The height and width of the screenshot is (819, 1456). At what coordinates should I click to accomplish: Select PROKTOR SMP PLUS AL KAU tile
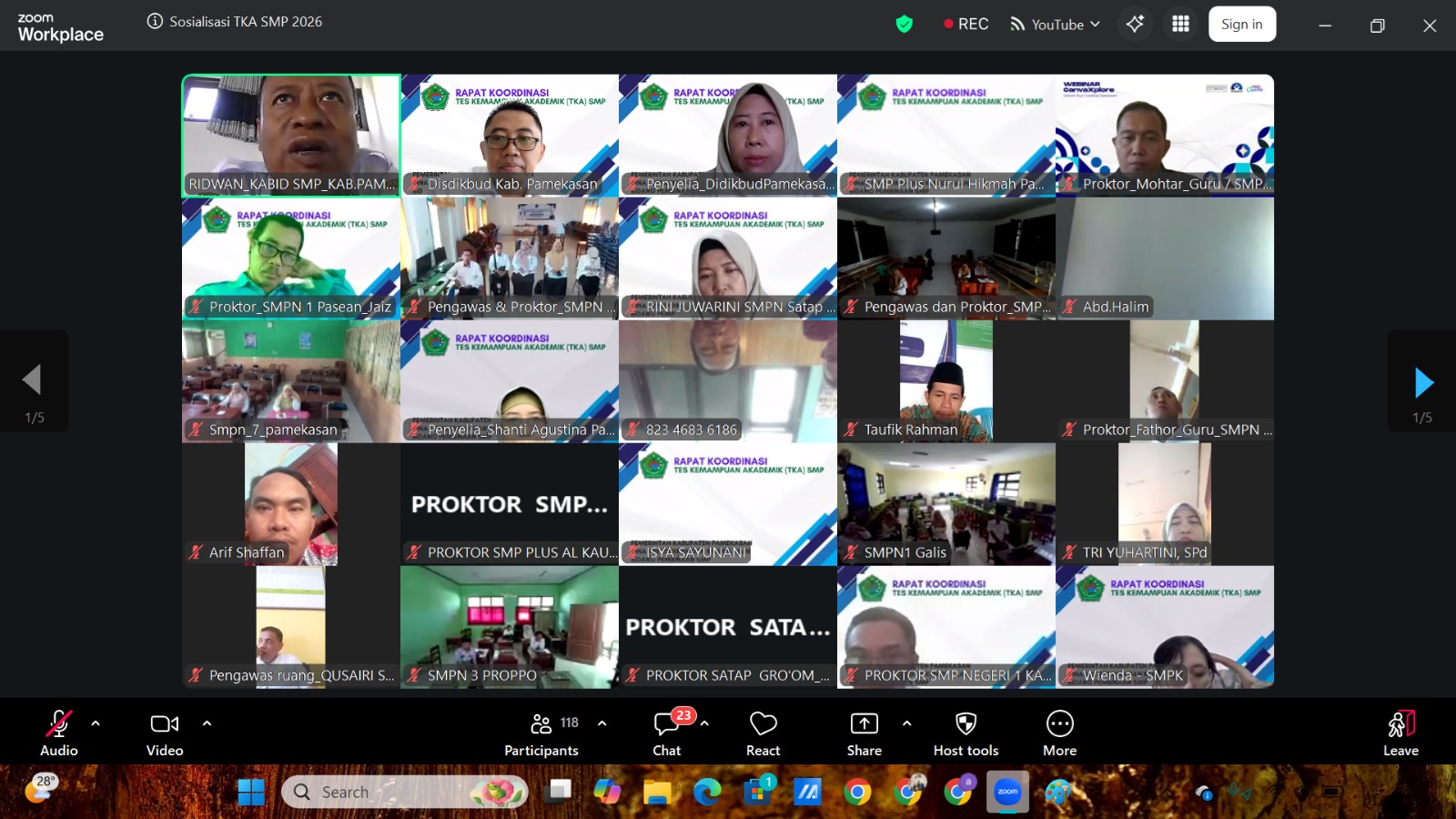[510, 504]
